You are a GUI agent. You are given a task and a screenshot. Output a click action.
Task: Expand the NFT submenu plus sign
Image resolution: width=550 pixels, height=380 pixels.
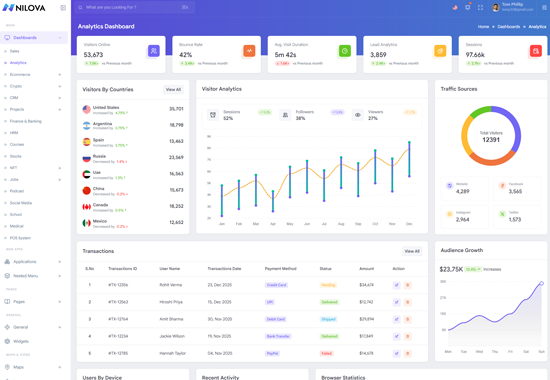tap(60, 168)
